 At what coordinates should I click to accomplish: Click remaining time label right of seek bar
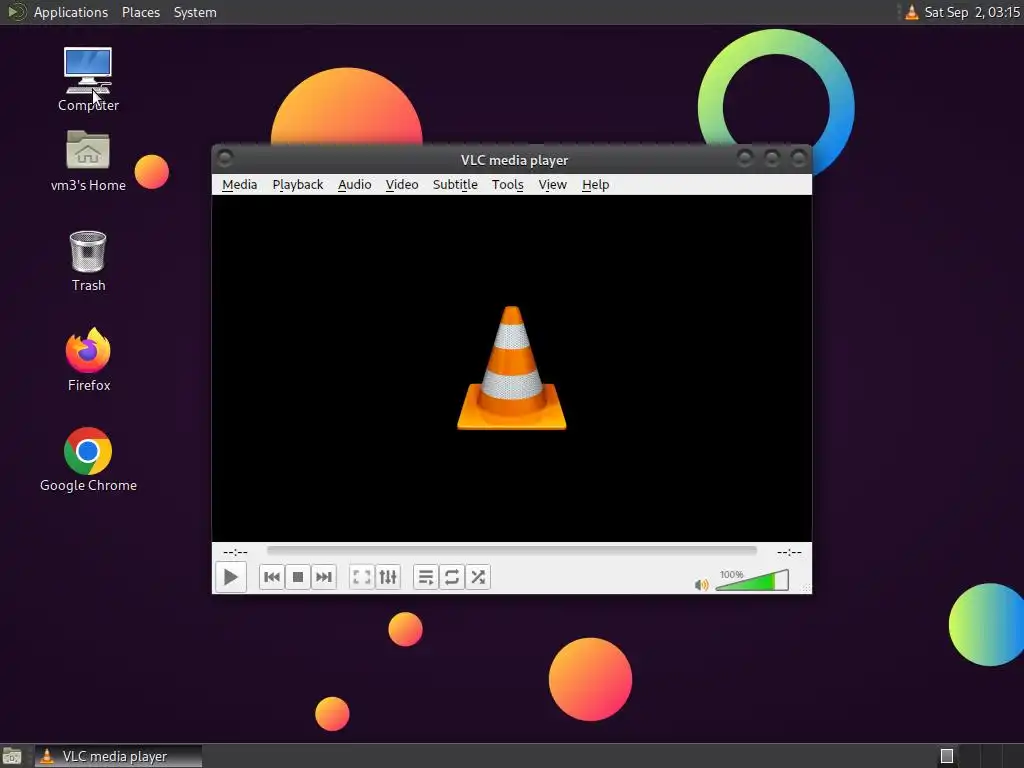coord(789,552)
